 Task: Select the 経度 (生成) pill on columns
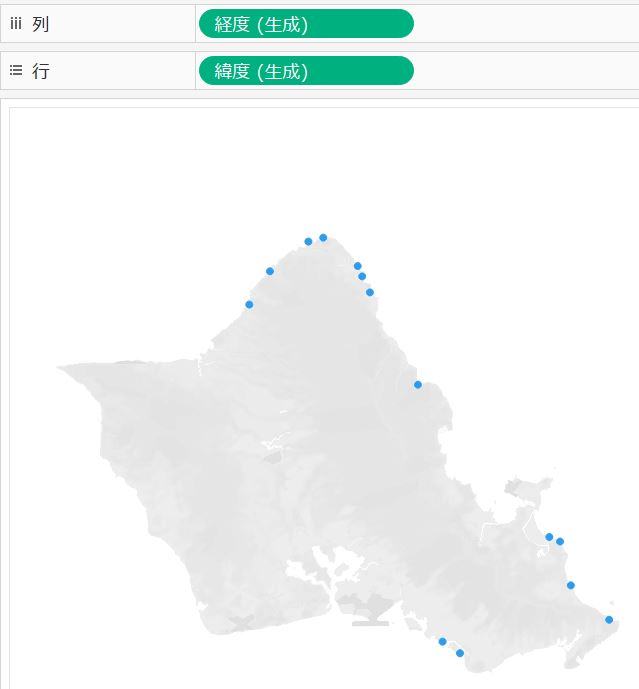[x=306, y=24]
